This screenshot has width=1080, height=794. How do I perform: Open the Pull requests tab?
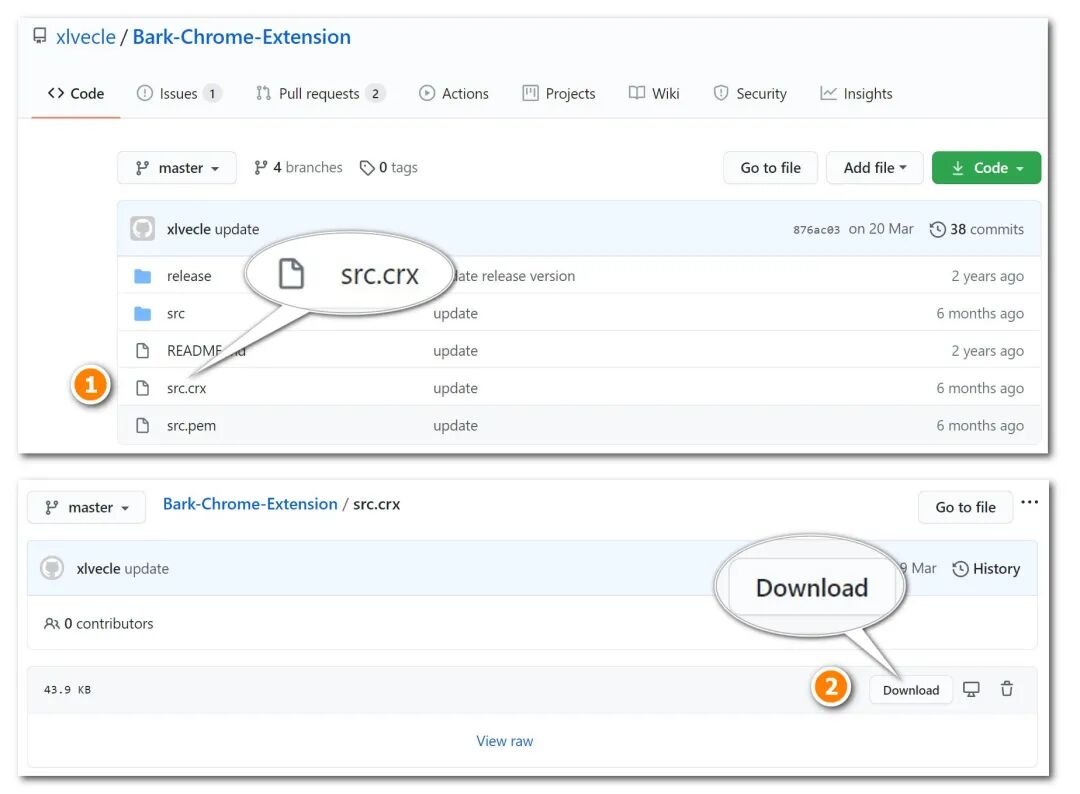tap(320, 93)
